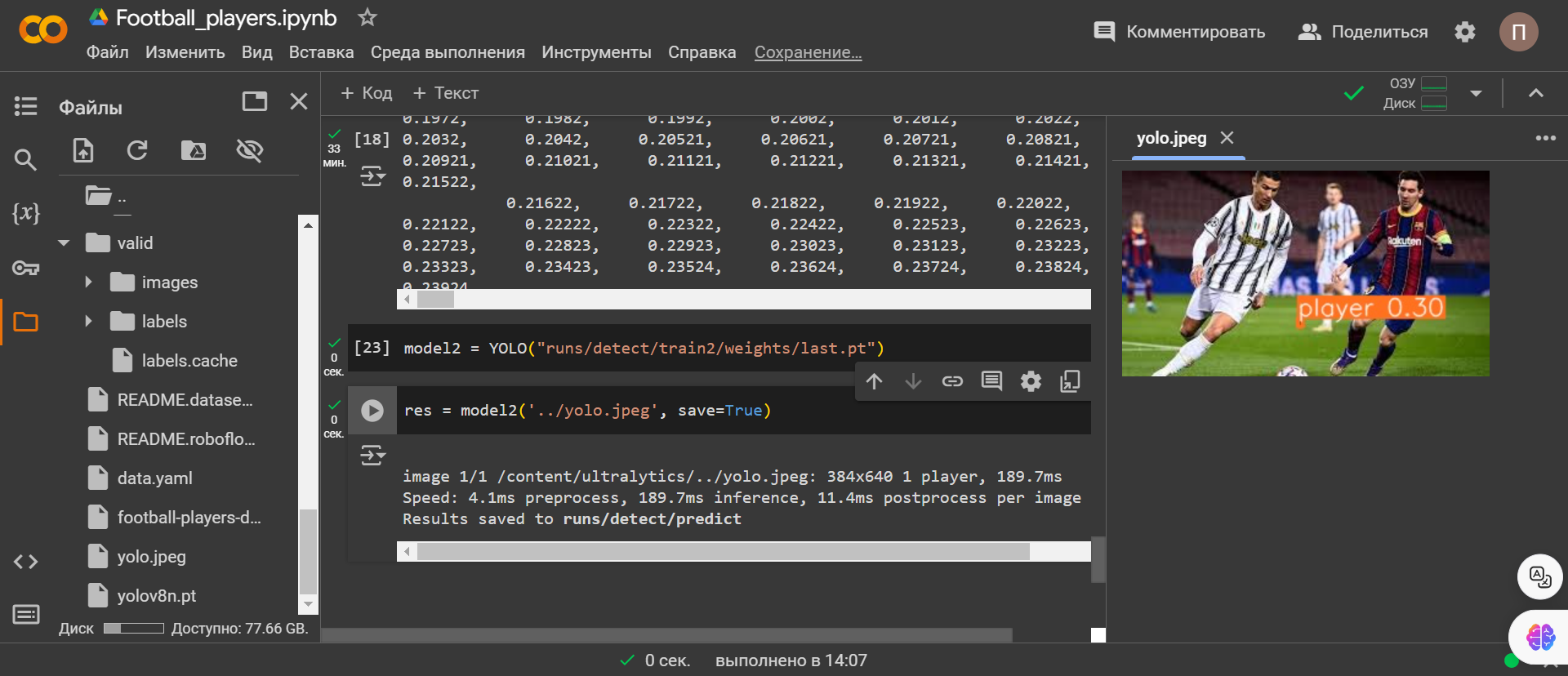Close the Files panel
1568x676 pixels.
pos(299,101)
